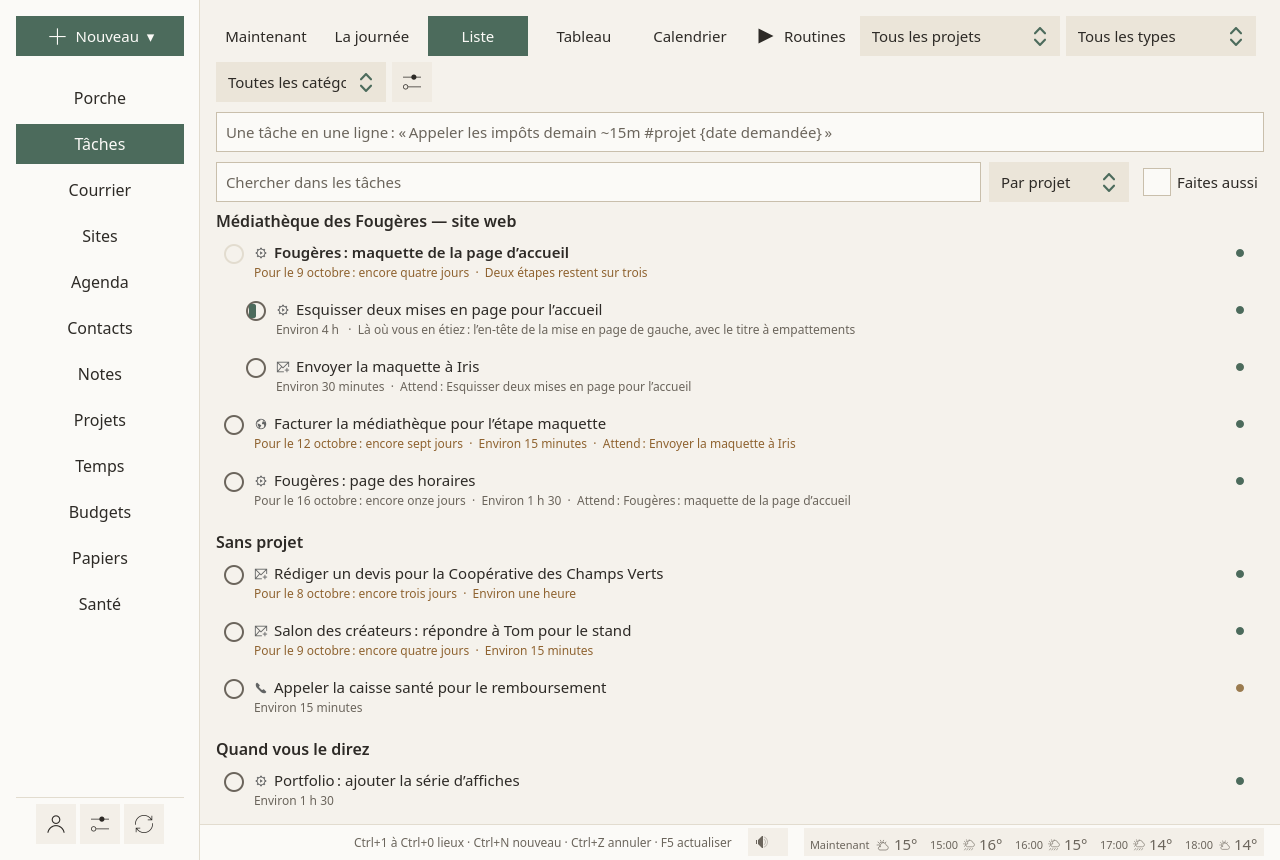Check off Facturer la médiathèque task
This screenshot has height=860, width=1280.
(x=234, y=425)
